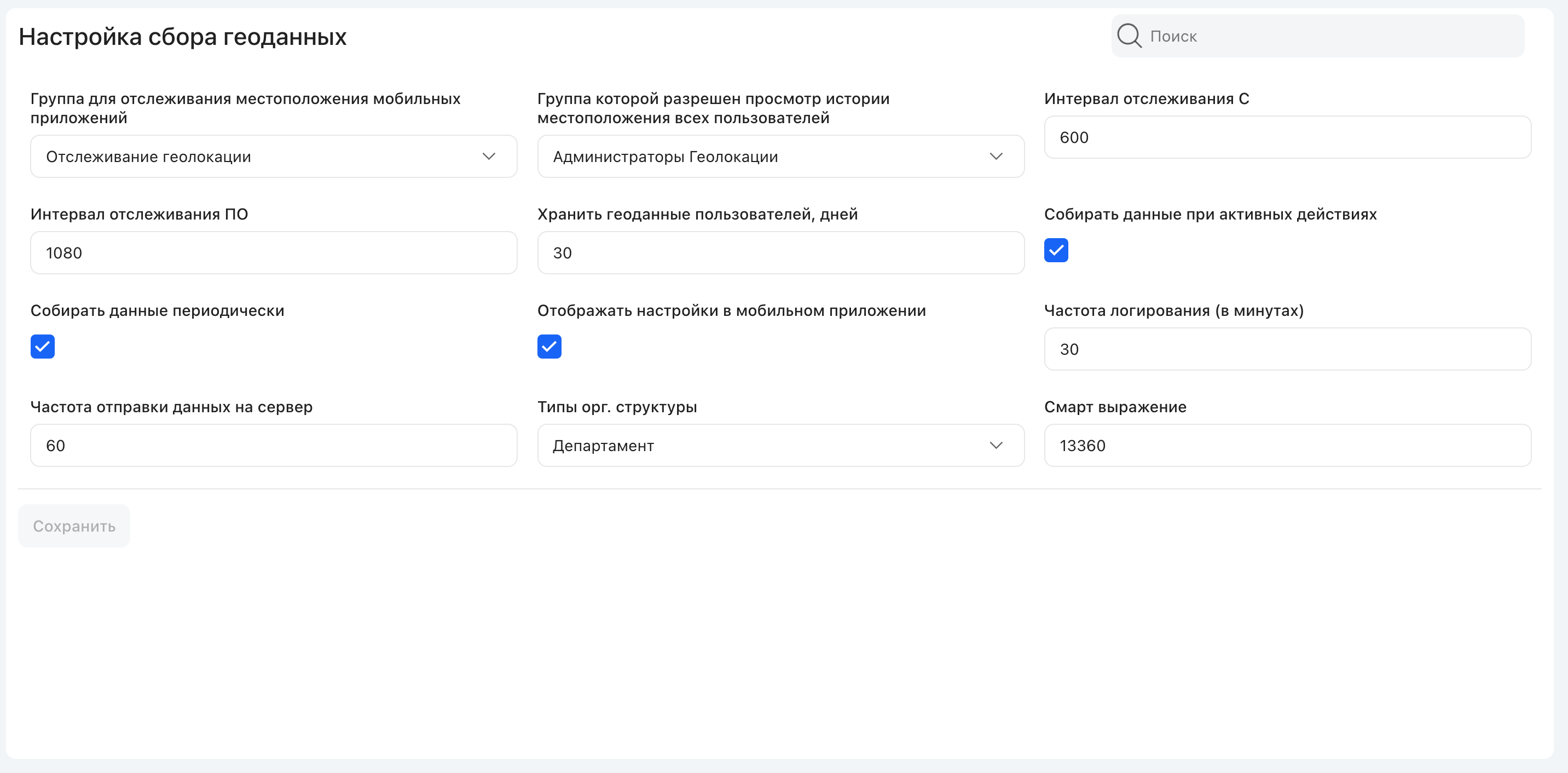This screenshot has height=773, width=1568.
Task: Click chevron arrow in Департамент field
Action: (996, 446)
